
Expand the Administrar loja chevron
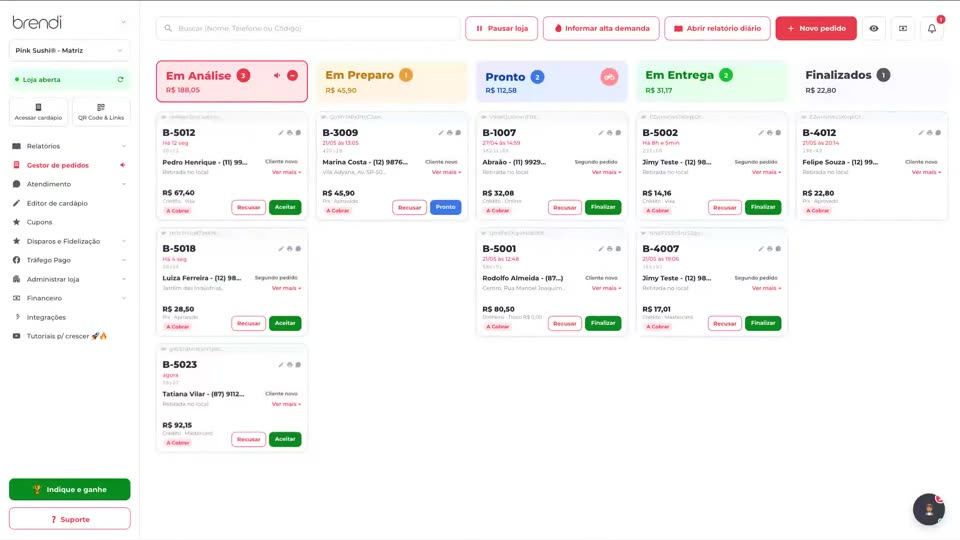pos(124,279)
